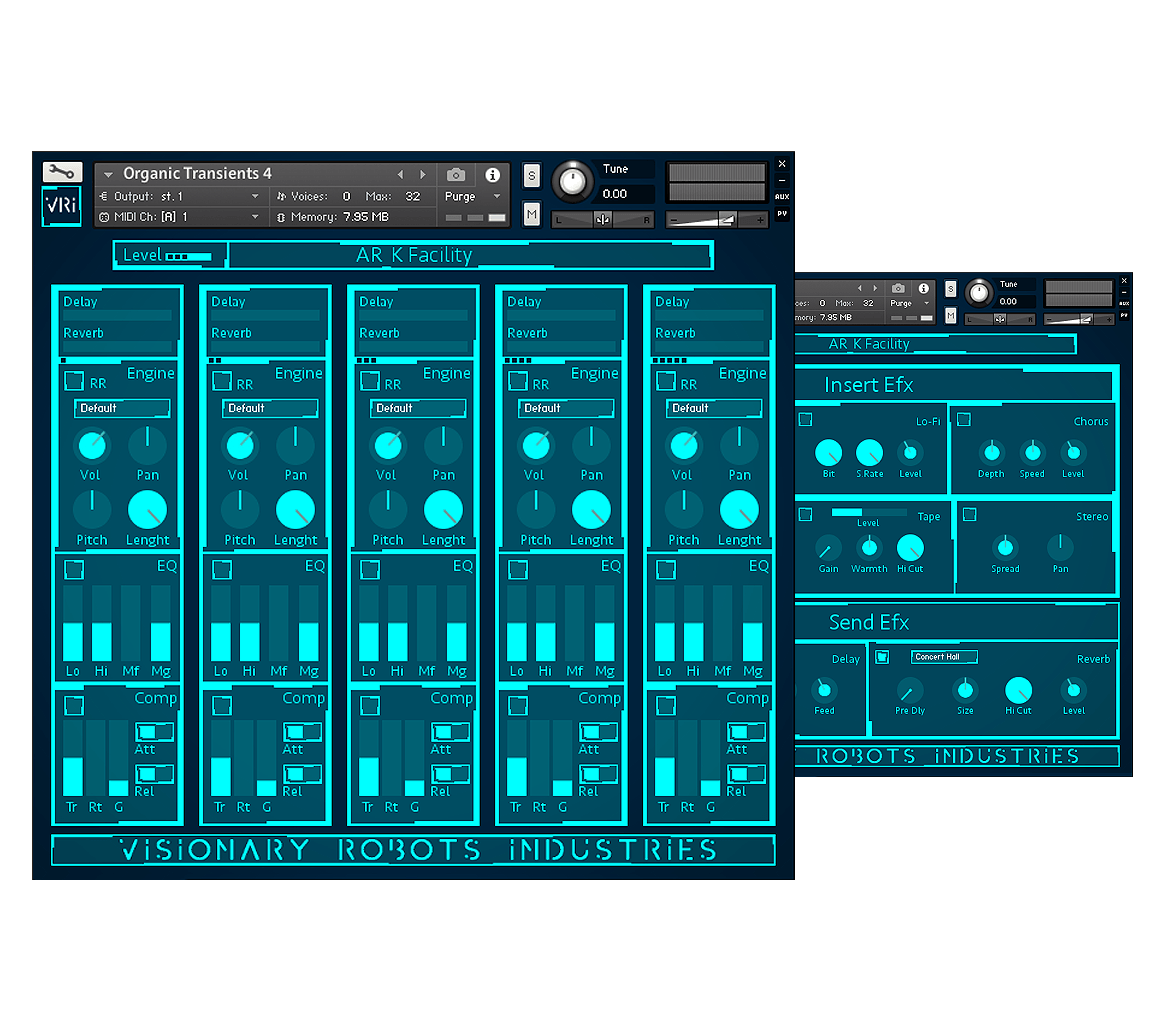The height and width of the screenshot is (1034, 1152).
Task: Mute the instrument with the M button
Action: [532, 214]
